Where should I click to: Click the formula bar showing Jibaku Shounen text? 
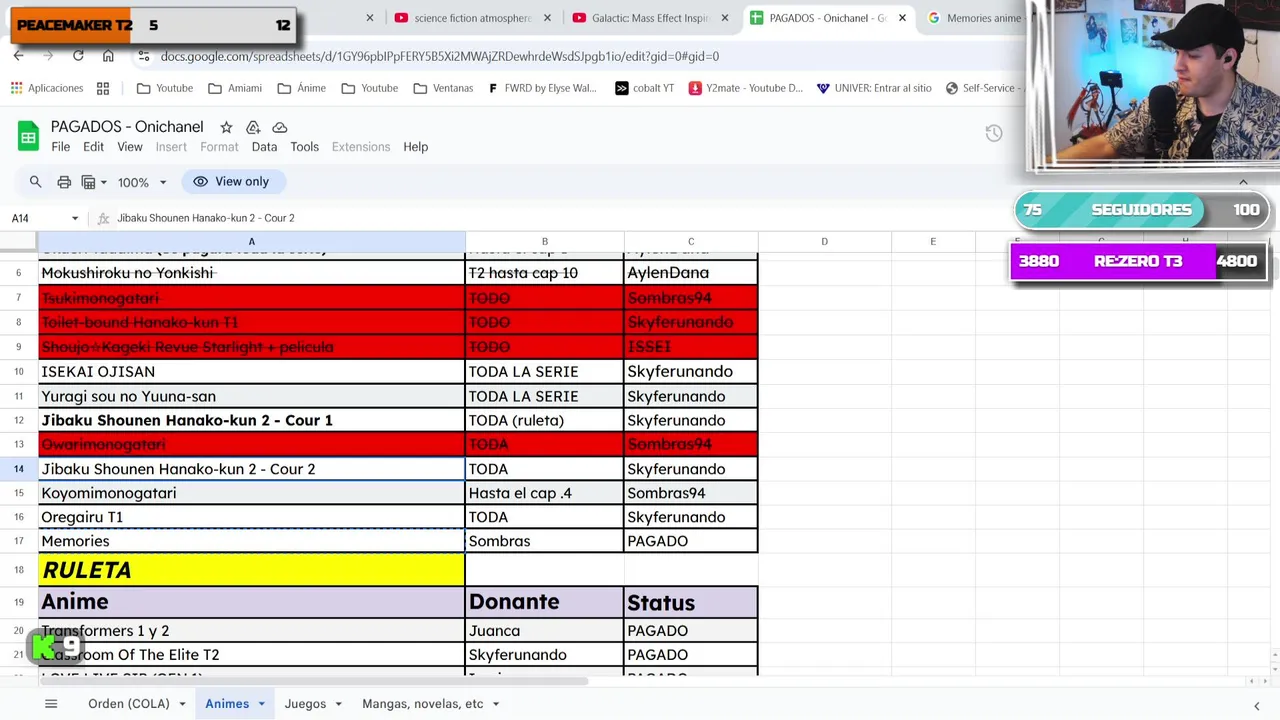coord(206,218)
